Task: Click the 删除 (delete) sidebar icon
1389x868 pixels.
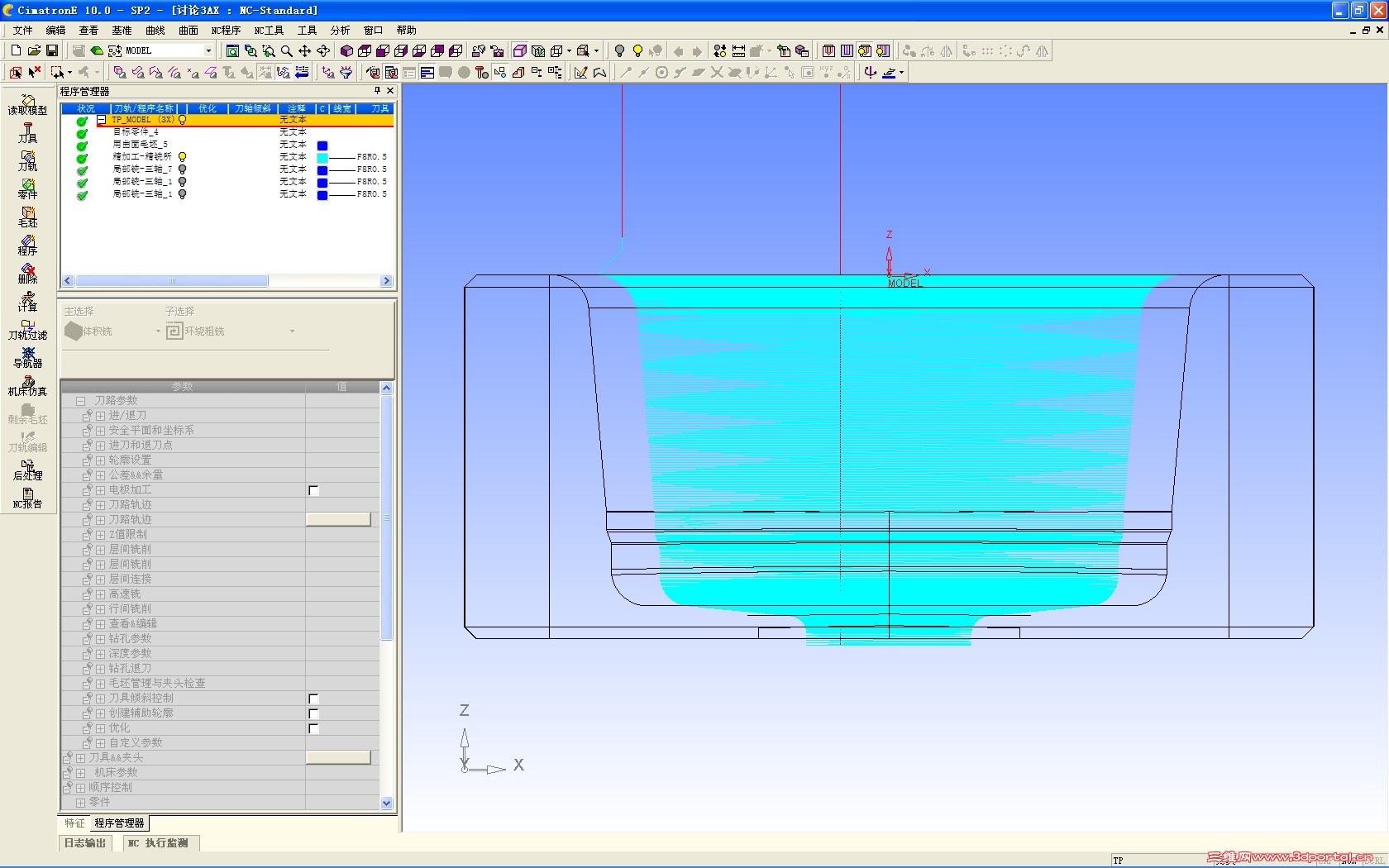Action: click(27, 273)
